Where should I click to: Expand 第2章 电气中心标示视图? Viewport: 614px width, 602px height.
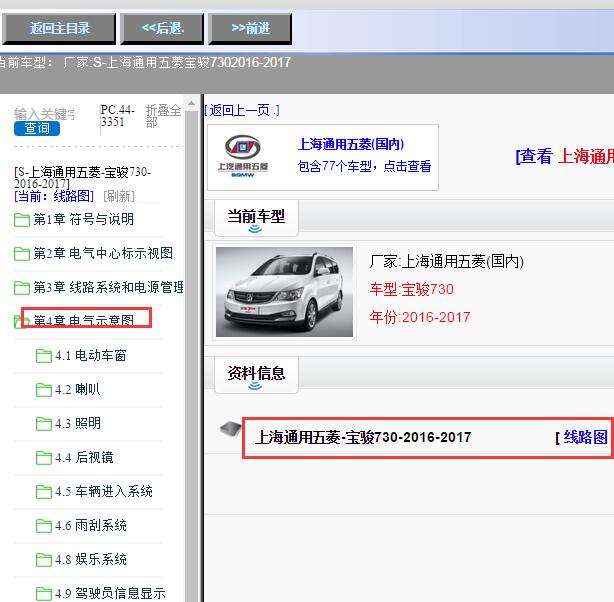click(x=103, y=253)
